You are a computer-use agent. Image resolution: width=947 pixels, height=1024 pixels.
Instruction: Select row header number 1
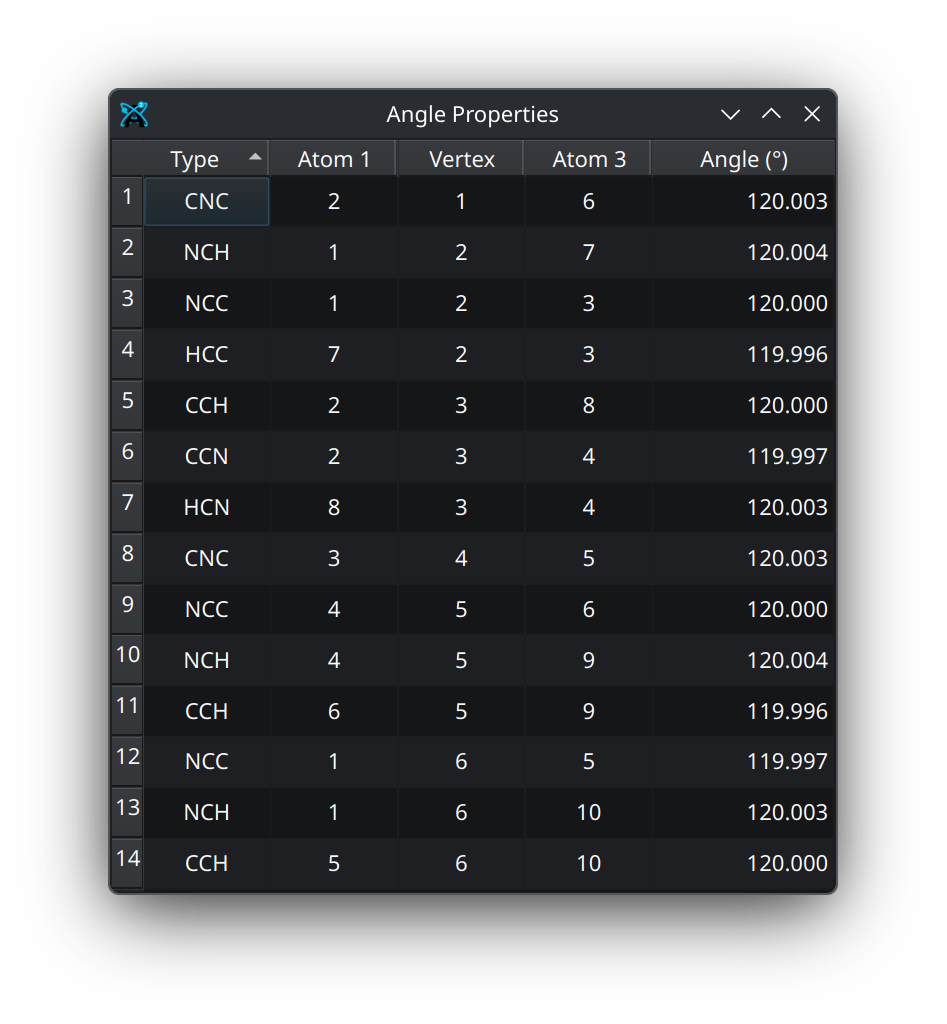(127, 198)
